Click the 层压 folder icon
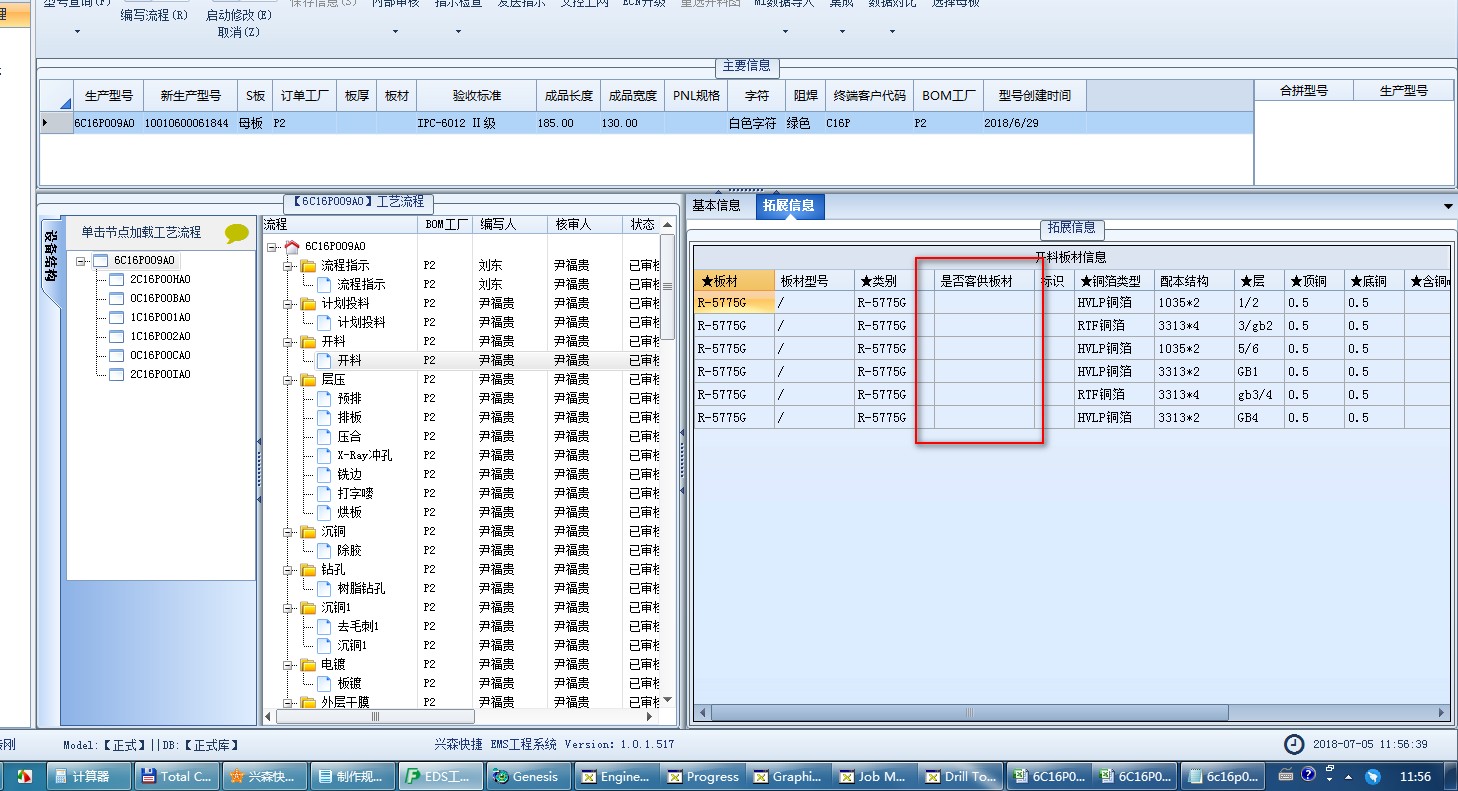Screen dimensions: 1458x791 309,379
